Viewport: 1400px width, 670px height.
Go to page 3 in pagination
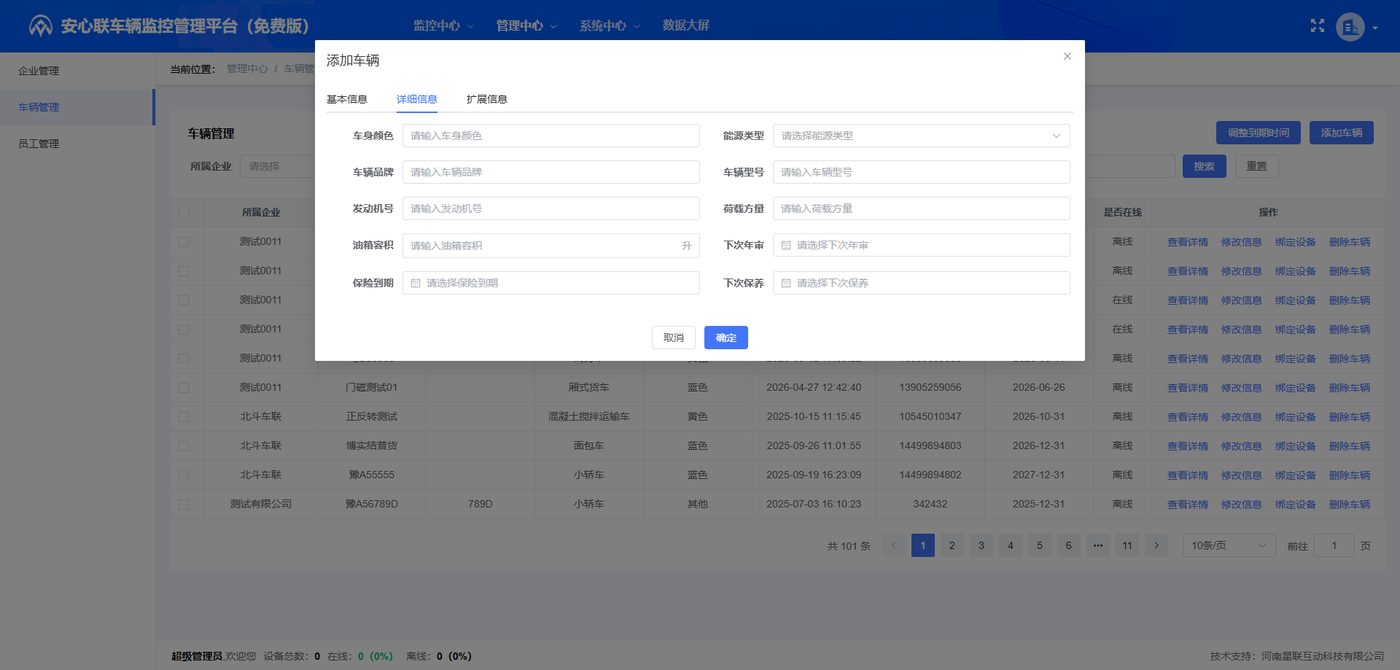[x=981, y=545]
